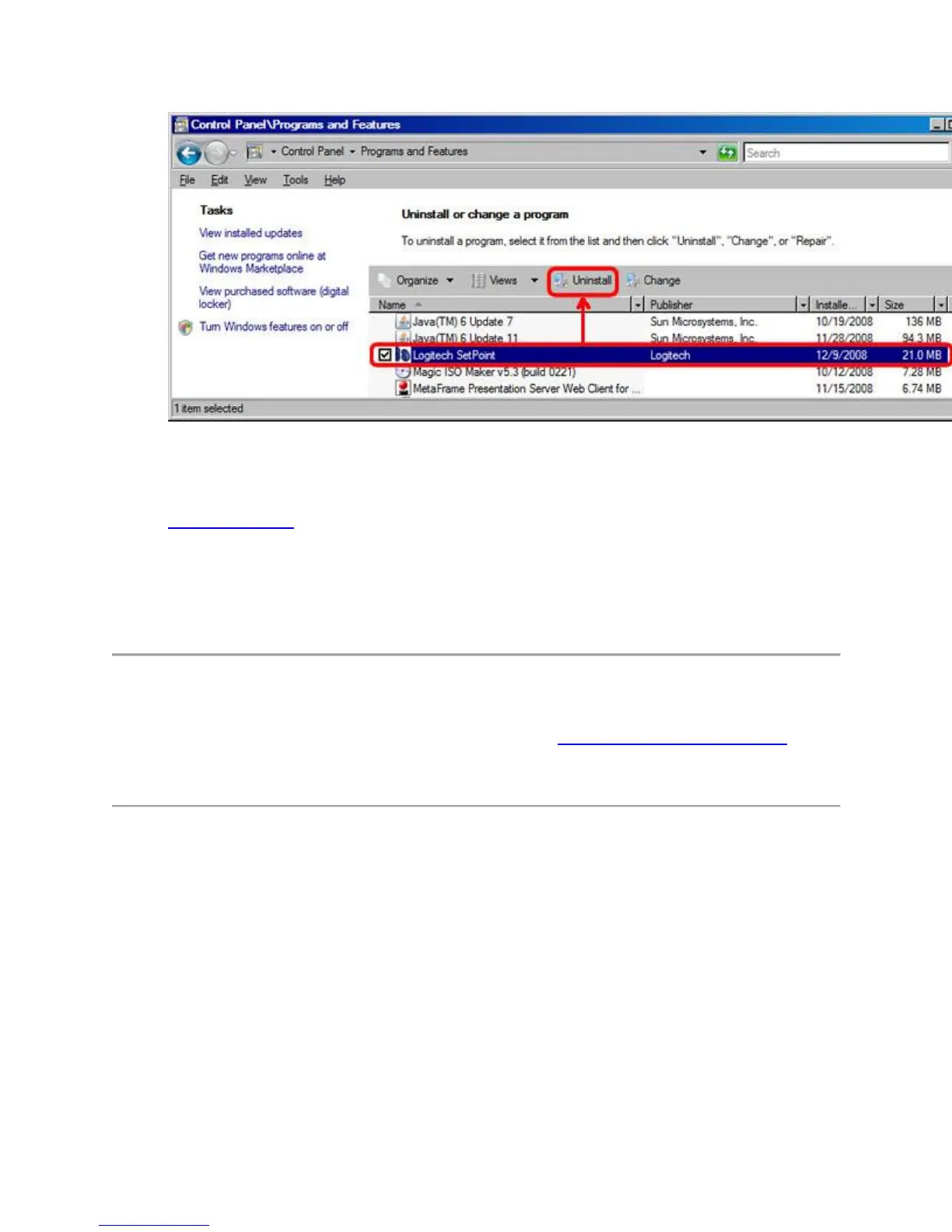
Task: Click the 12/9/2008 install date cell
Action: click(841, 355)
